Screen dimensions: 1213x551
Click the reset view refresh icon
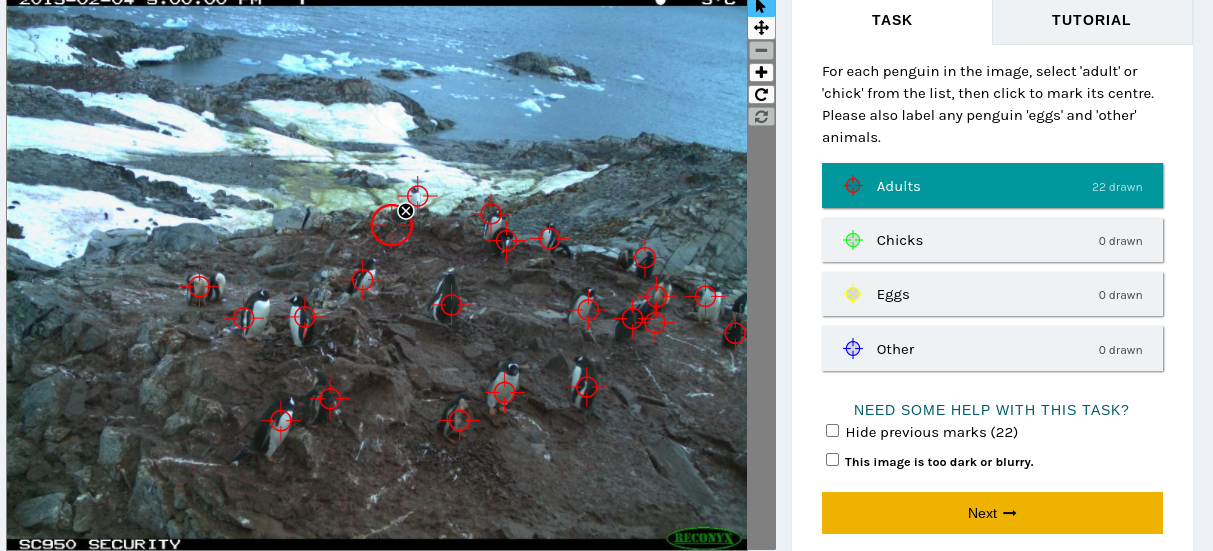coord(761,116)
